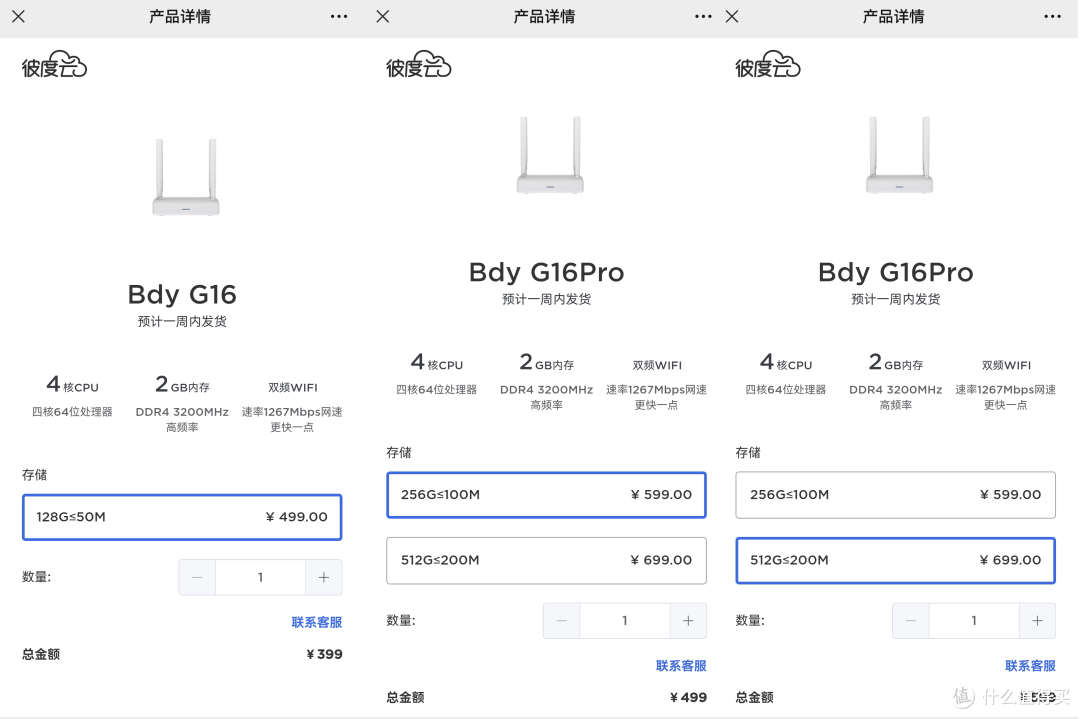Click the 彼度云 logo on right G16Pro page
This screenshot has height=719, width=1080.
pyautogui.click(x=768, y=65)
